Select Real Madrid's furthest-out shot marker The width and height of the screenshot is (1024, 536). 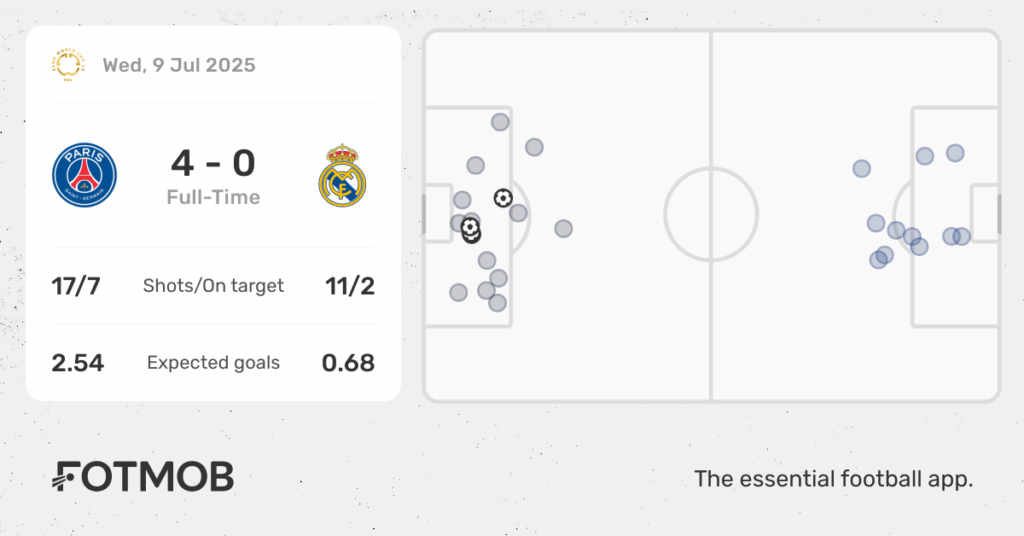(x=861, y=168)
